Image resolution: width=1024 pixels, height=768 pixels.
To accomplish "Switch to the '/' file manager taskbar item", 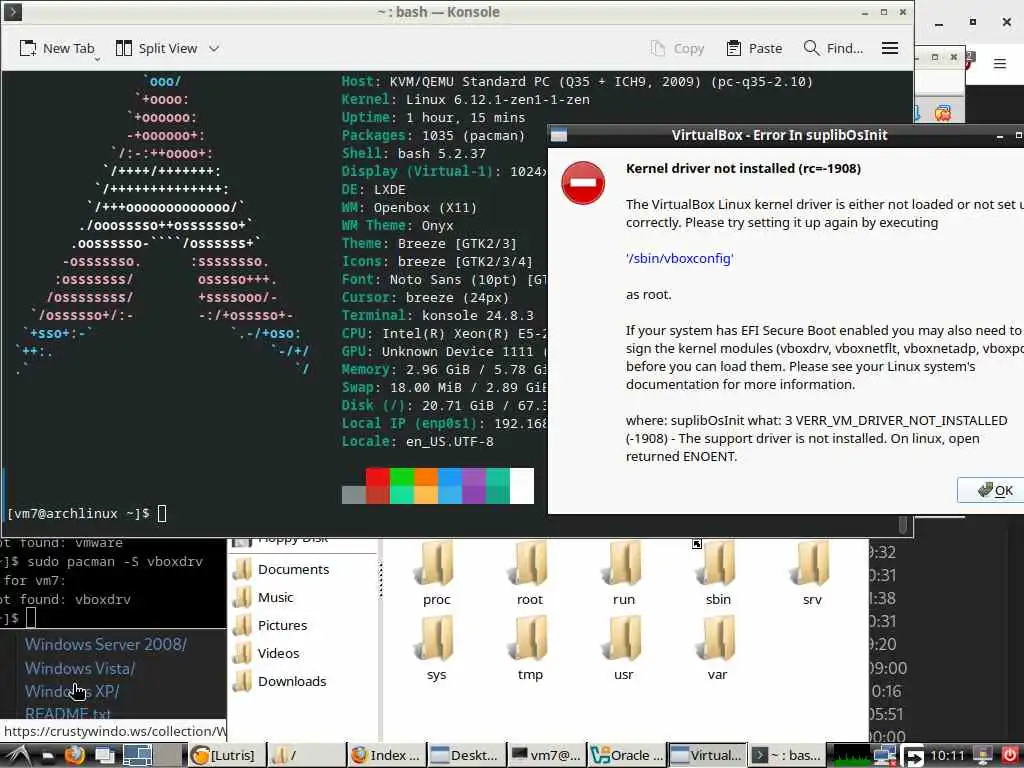I will pos(306,756).
